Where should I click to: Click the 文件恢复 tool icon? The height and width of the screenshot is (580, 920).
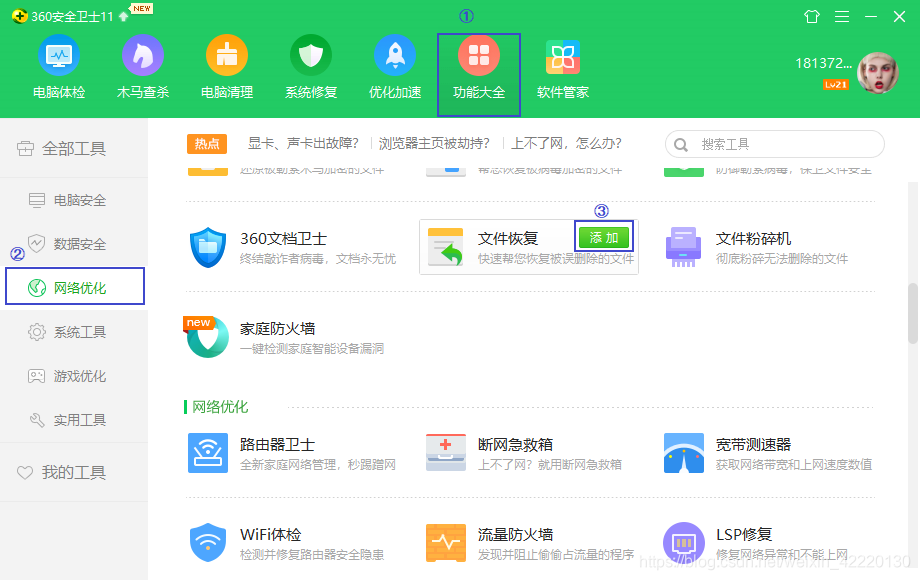445,247
